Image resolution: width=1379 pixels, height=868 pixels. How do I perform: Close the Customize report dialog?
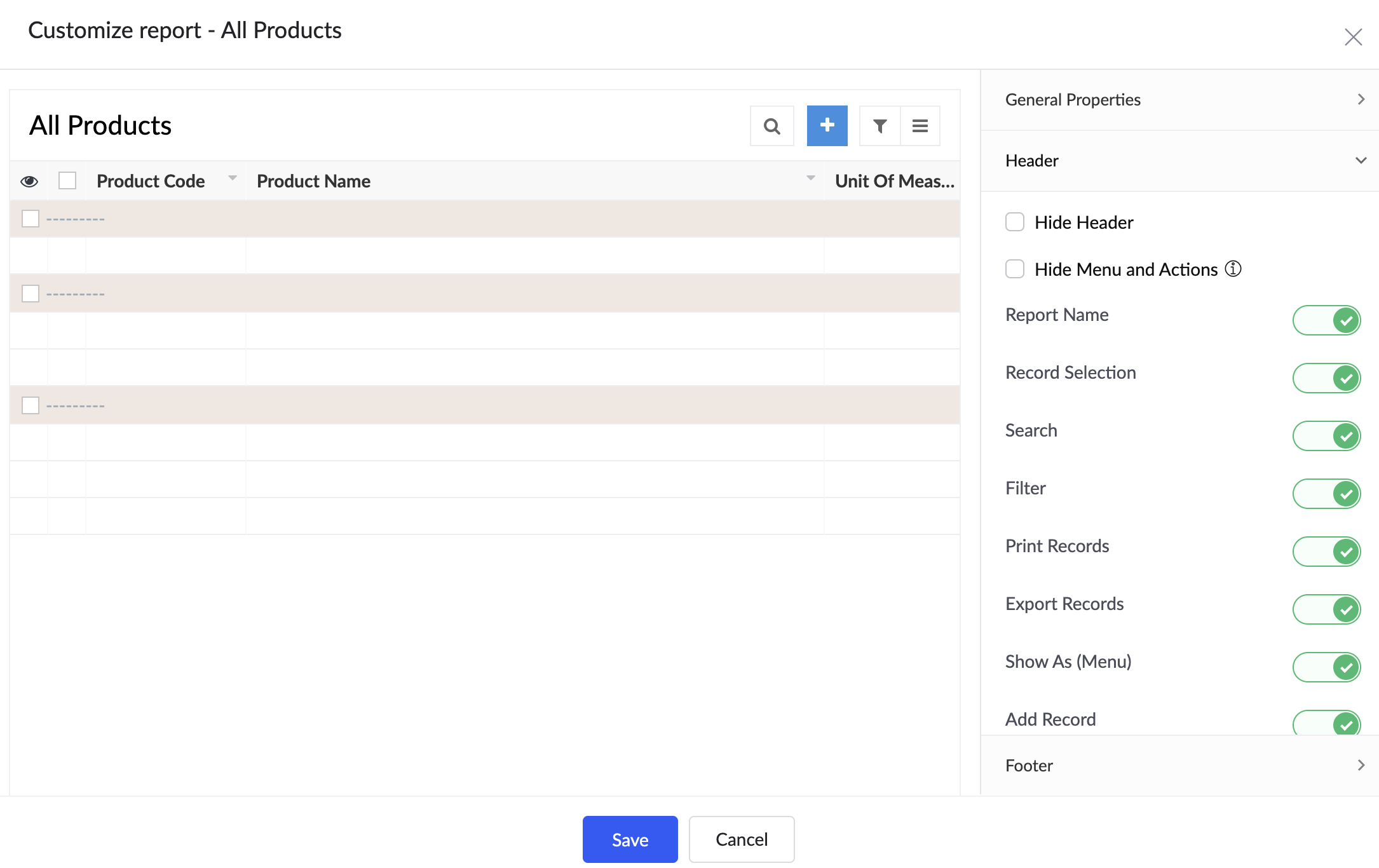[x=1353, y=37]
